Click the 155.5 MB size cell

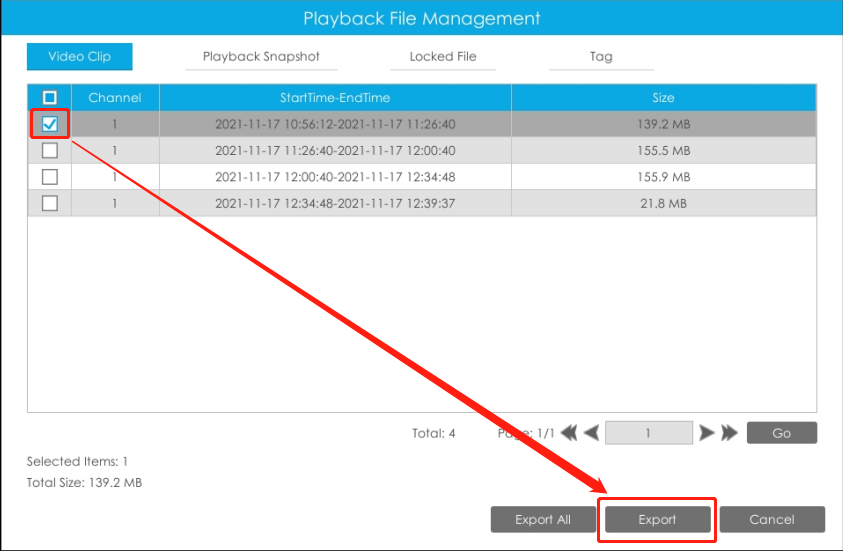point(663,151)
